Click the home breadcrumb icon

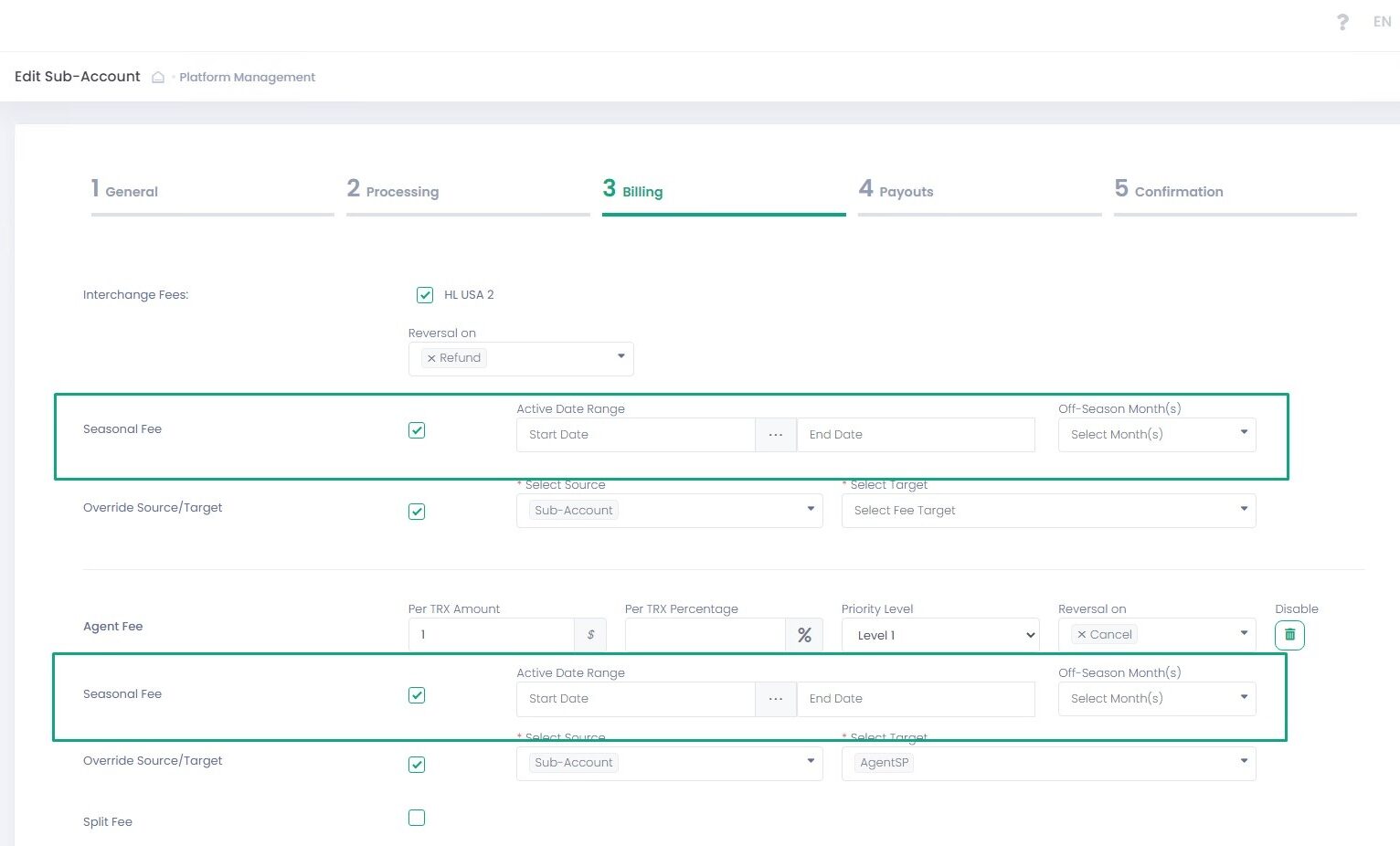click(158, 78)
